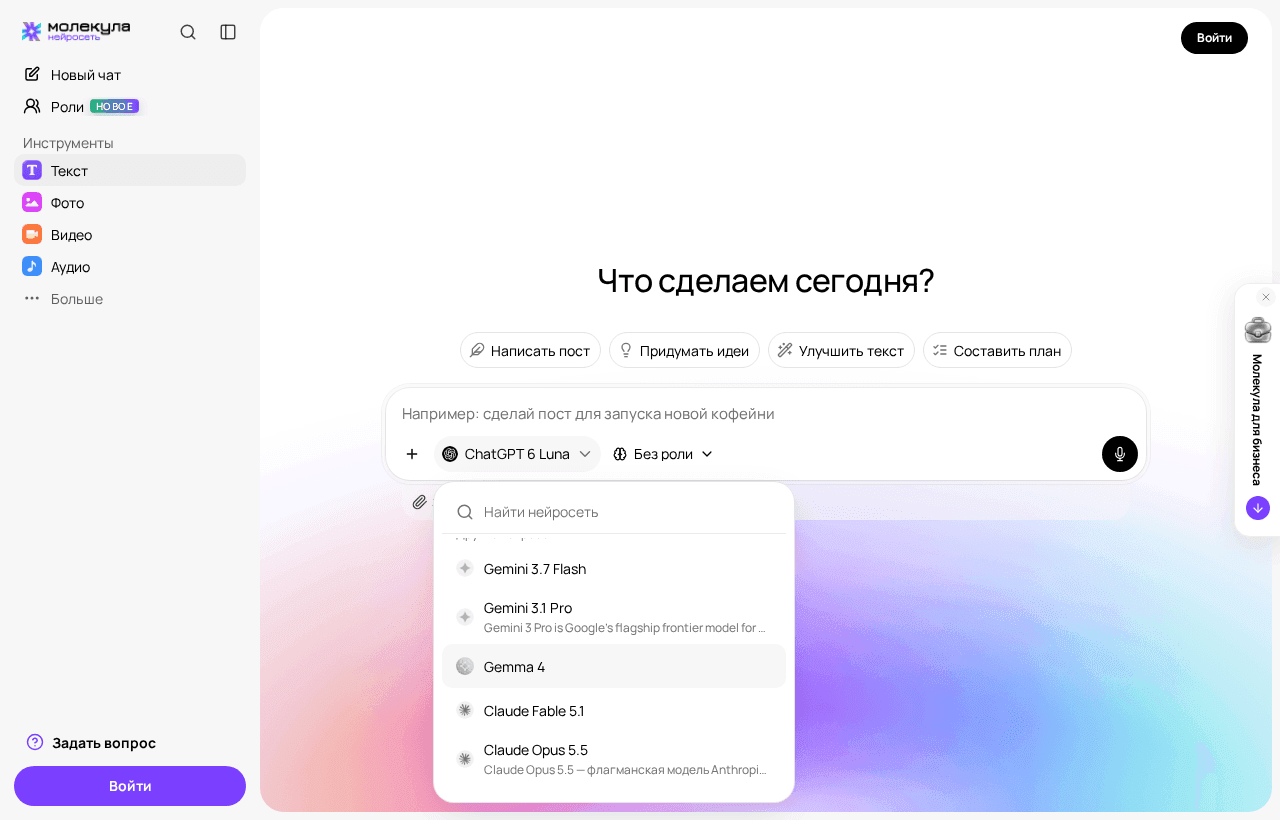Click the НОВОЕ badge next to Роли

114,106
